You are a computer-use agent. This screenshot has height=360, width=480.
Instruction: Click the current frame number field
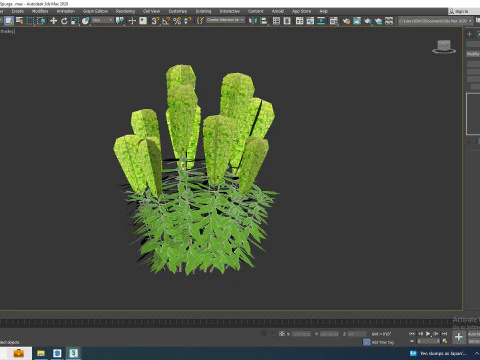tap(429, 341)
